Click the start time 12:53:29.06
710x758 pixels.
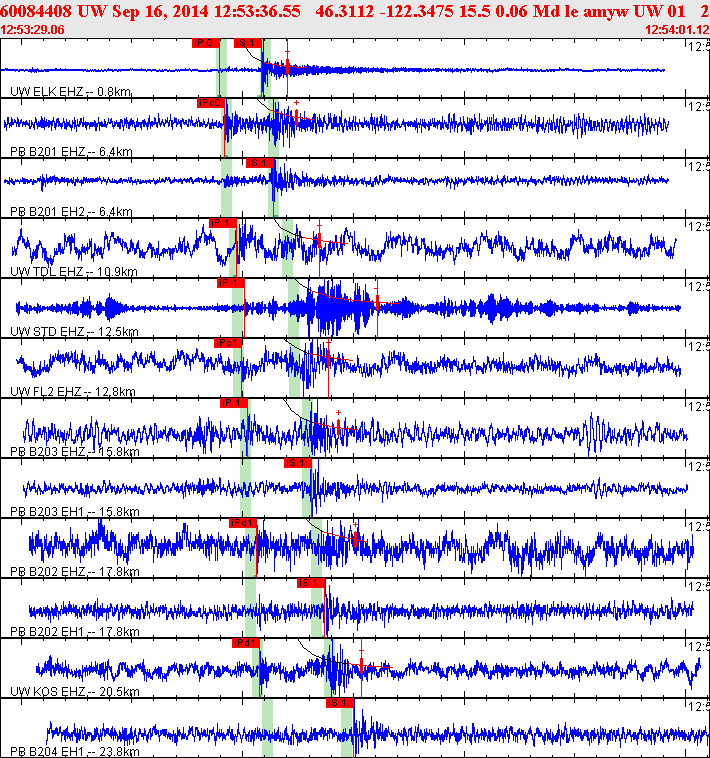tap(32, 30)
